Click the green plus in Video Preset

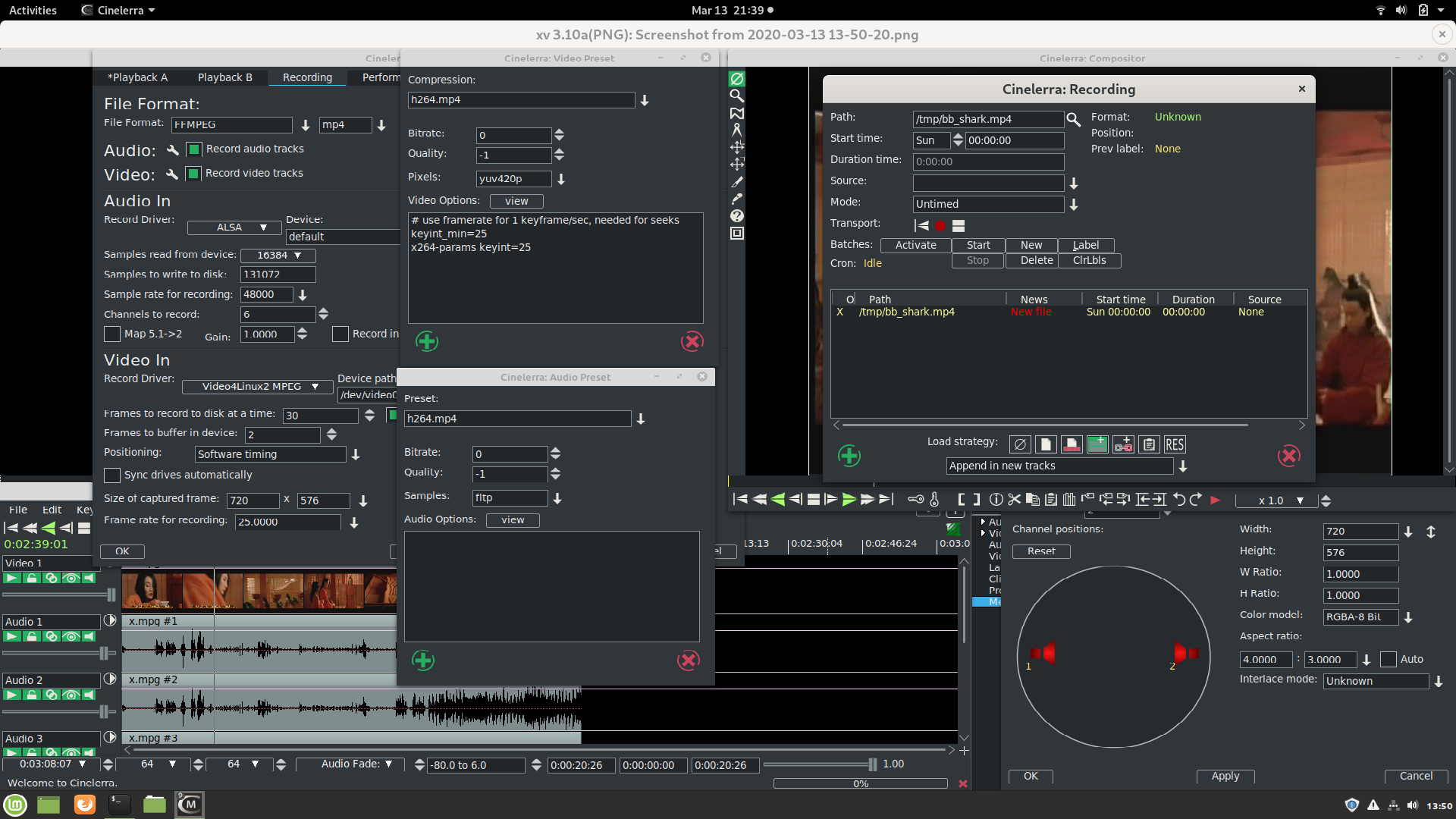tap(427, 341)
